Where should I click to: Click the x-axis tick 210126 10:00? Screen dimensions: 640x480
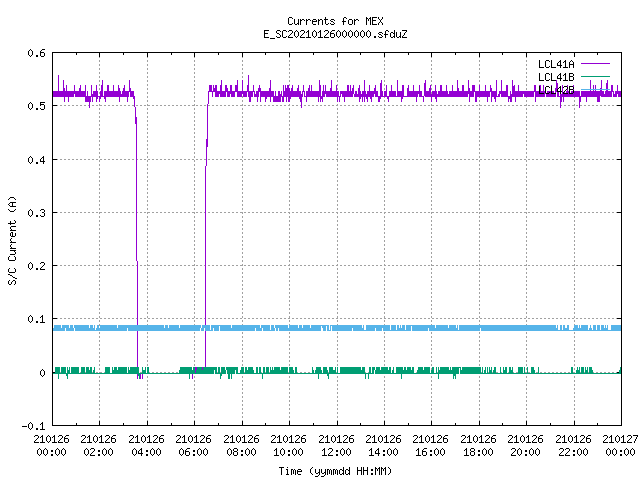tap(289, 446)
